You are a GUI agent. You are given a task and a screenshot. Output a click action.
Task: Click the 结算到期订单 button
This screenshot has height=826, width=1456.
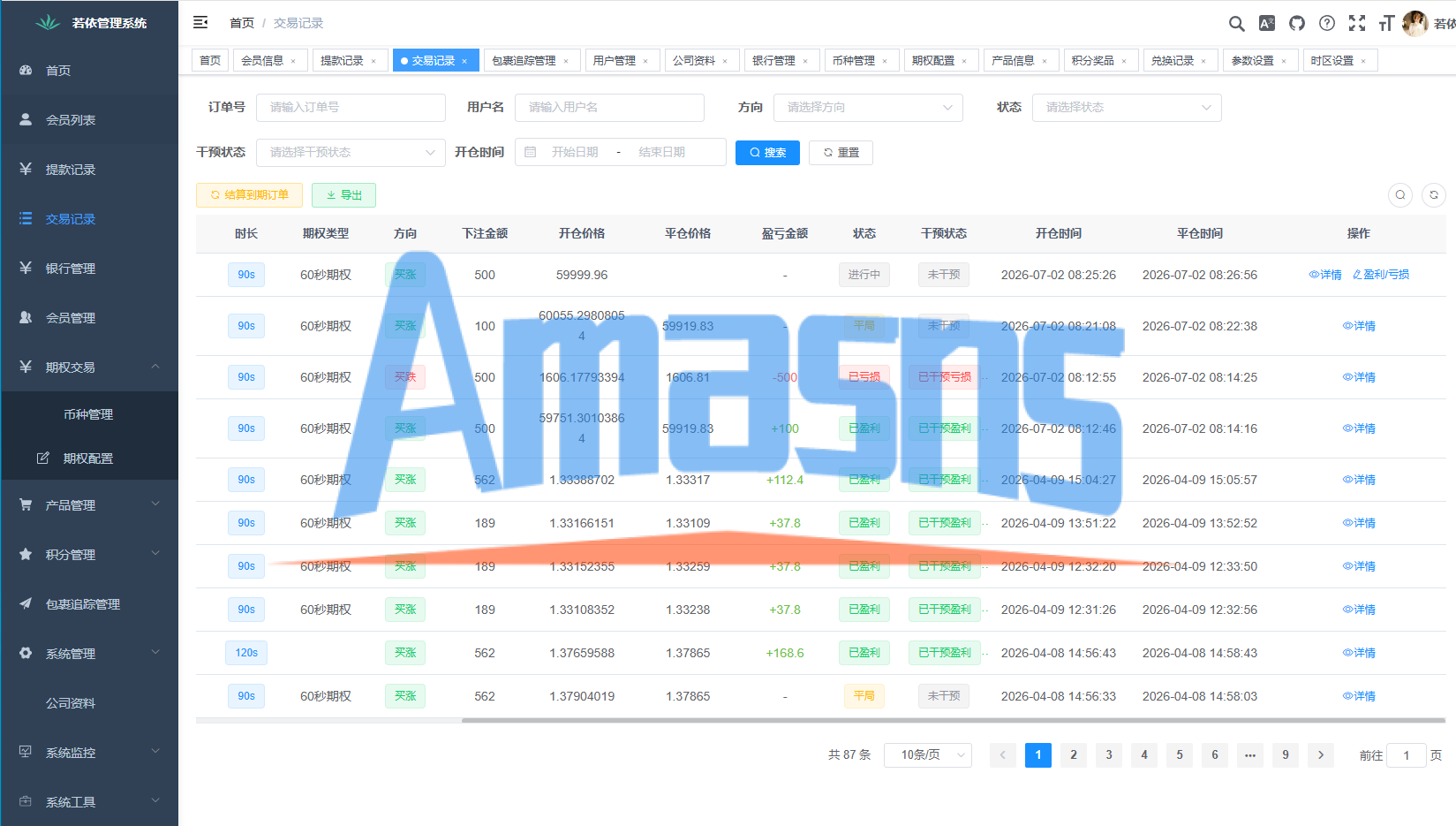[x=249, y=195]
